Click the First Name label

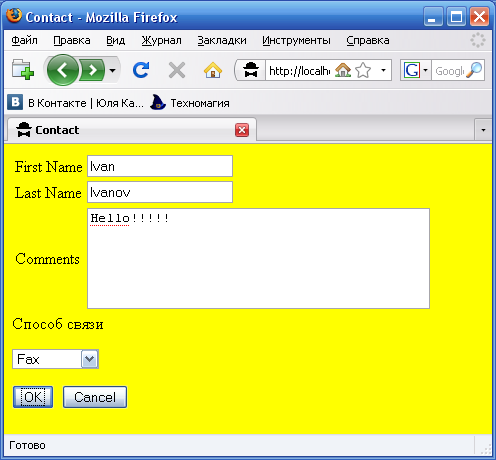(x=48, y=167)
